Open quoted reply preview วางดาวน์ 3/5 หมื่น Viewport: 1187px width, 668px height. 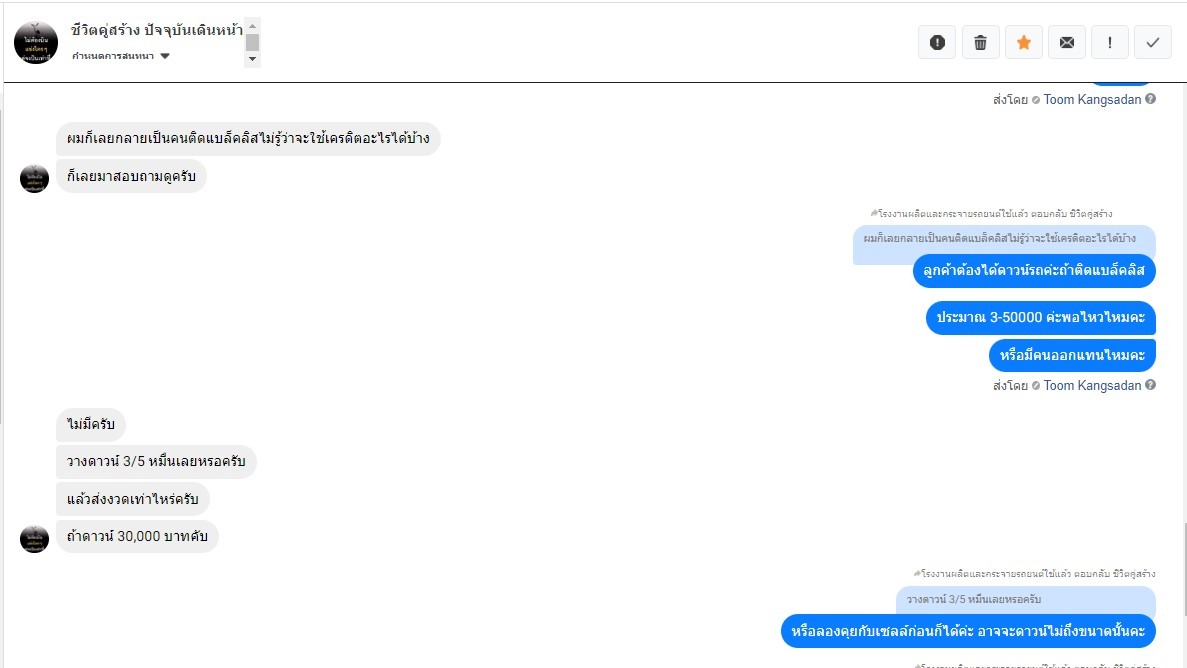click(x=1026, y=600)
